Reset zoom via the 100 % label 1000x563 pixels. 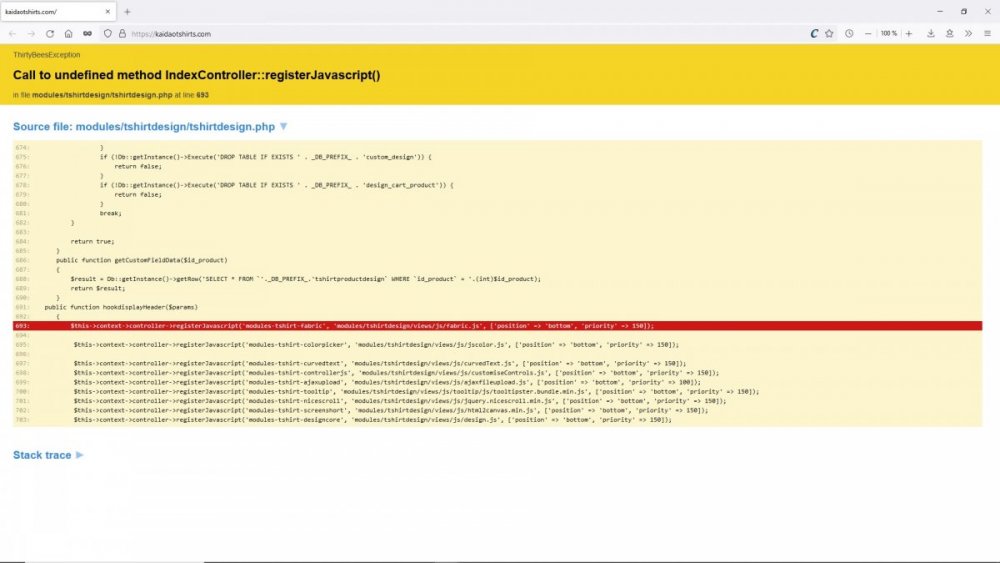point(888,34)
